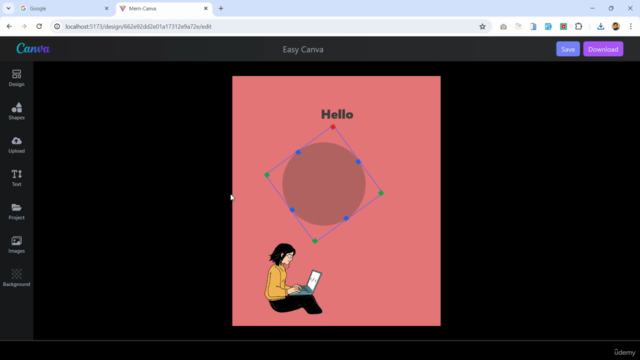Select the girl with laptop image
Image resolution: width=640 pixels, height=360 pixels.
pos(294,279)
